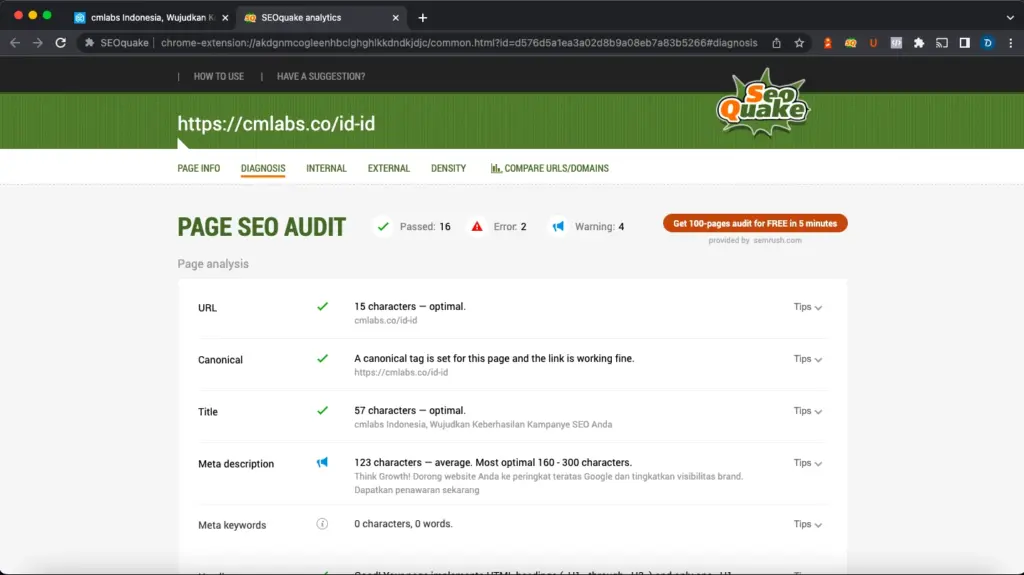Switch to the SEOquake analytics browser tab

(321, 18)
